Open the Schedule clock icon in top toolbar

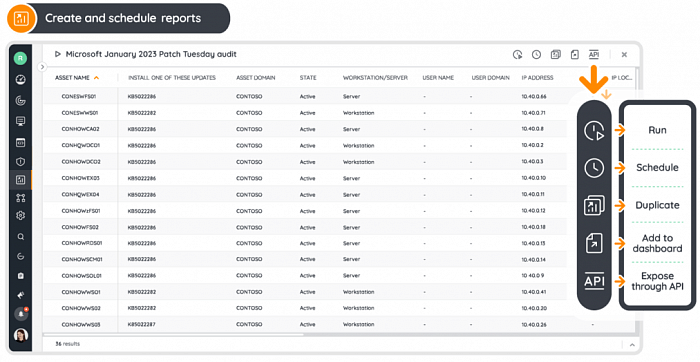click(x=536, y=54)
